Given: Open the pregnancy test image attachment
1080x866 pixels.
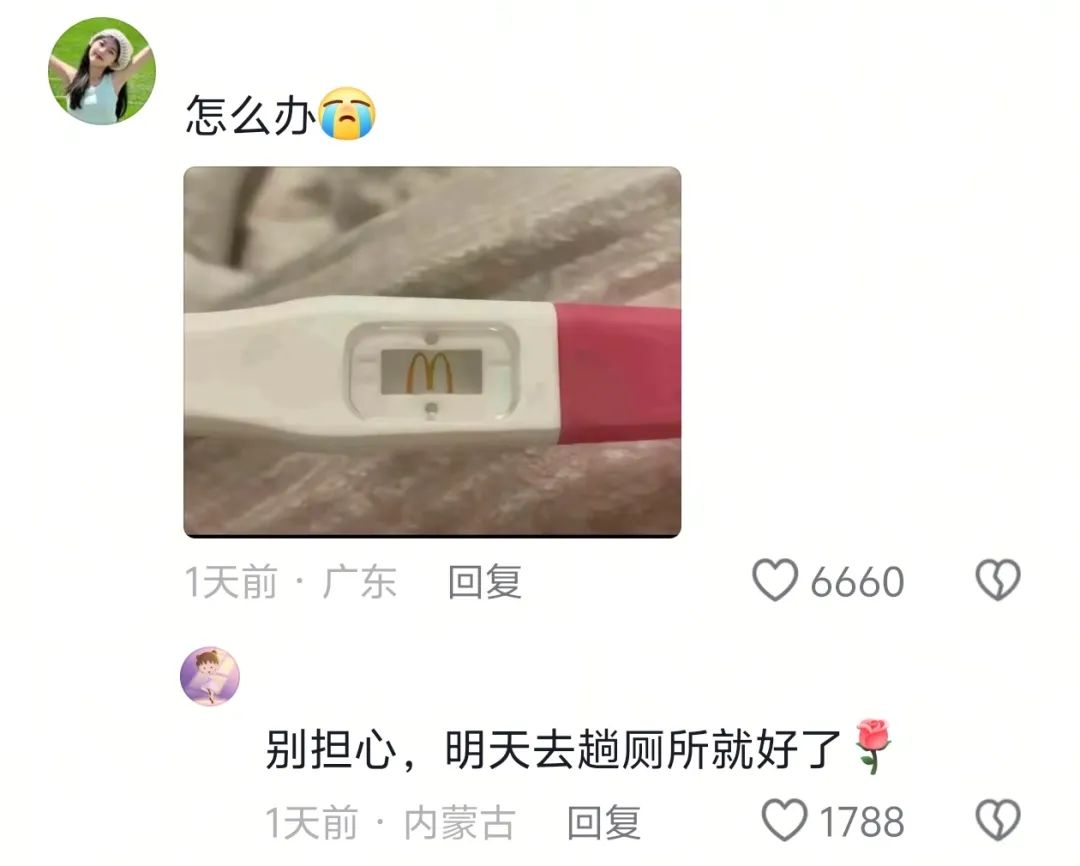Looking at the screenshot, I should pos(433,352).
